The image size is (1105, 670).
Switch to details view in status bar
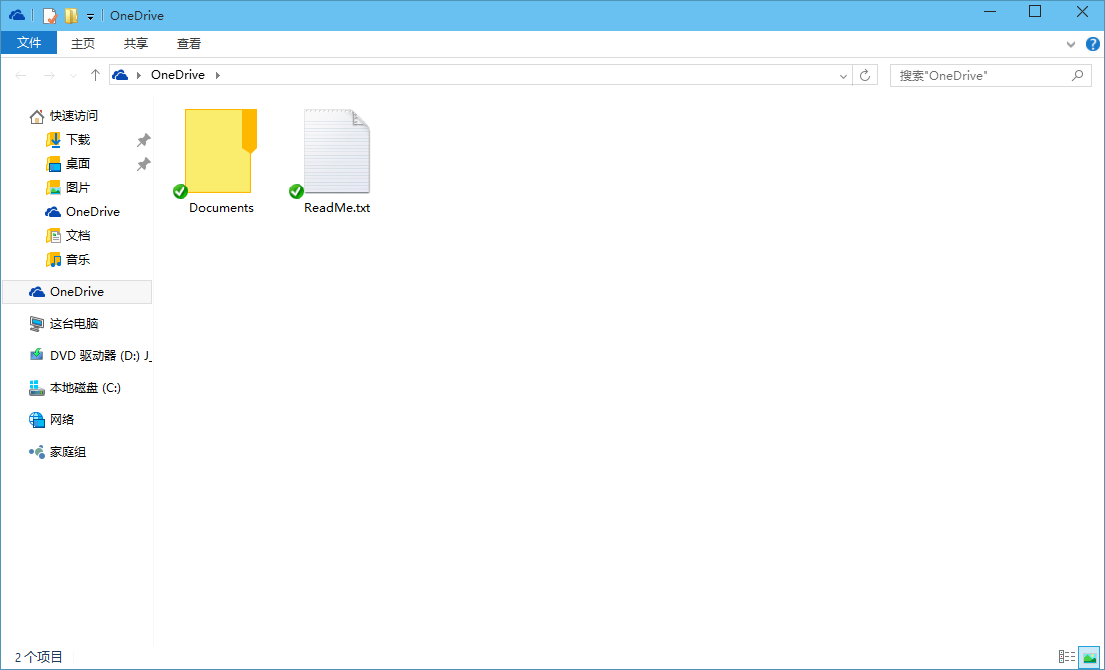tap(1067, 657)
